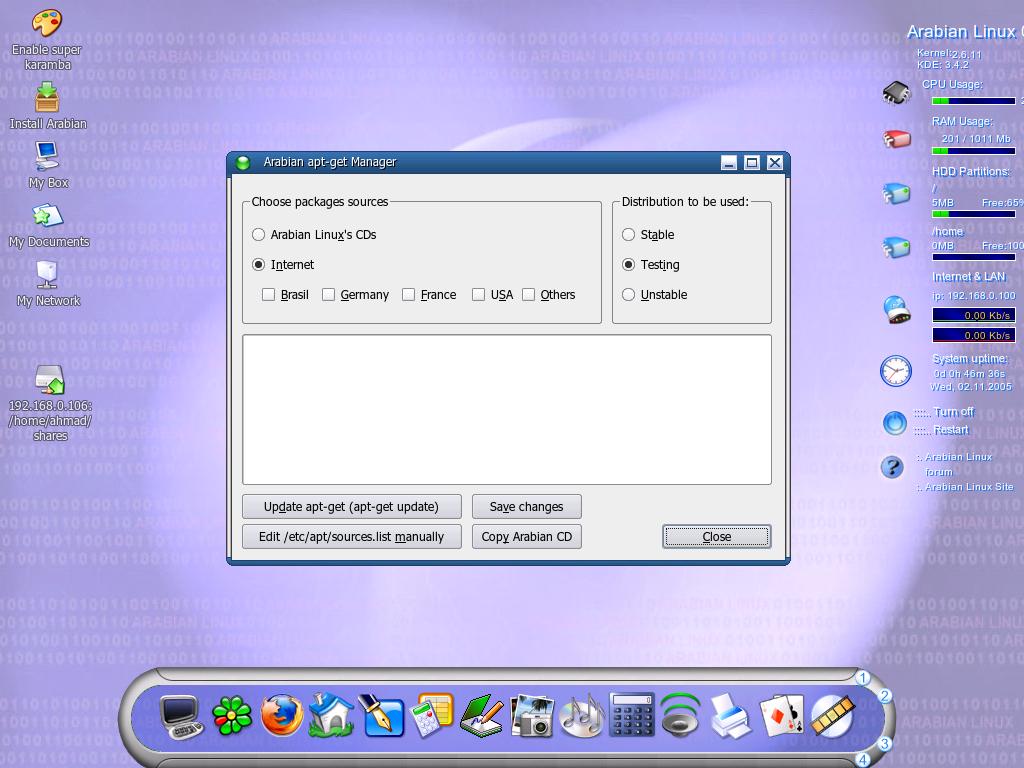Screen dimensions: 1024x768
Task: Click the CPU chip icon in sidebar
Action: (x=896, y=93)
